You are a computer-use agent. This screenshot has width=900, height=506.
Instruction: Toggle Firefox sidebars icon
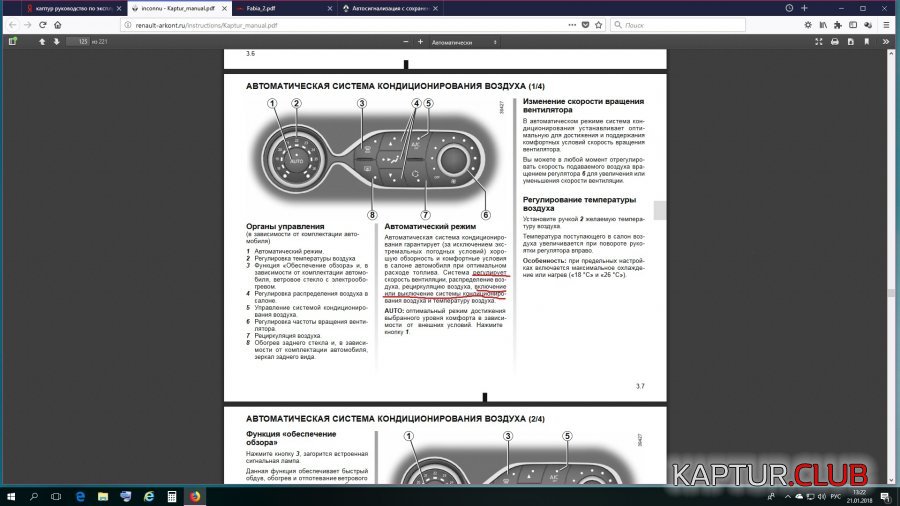coord(853,25)
